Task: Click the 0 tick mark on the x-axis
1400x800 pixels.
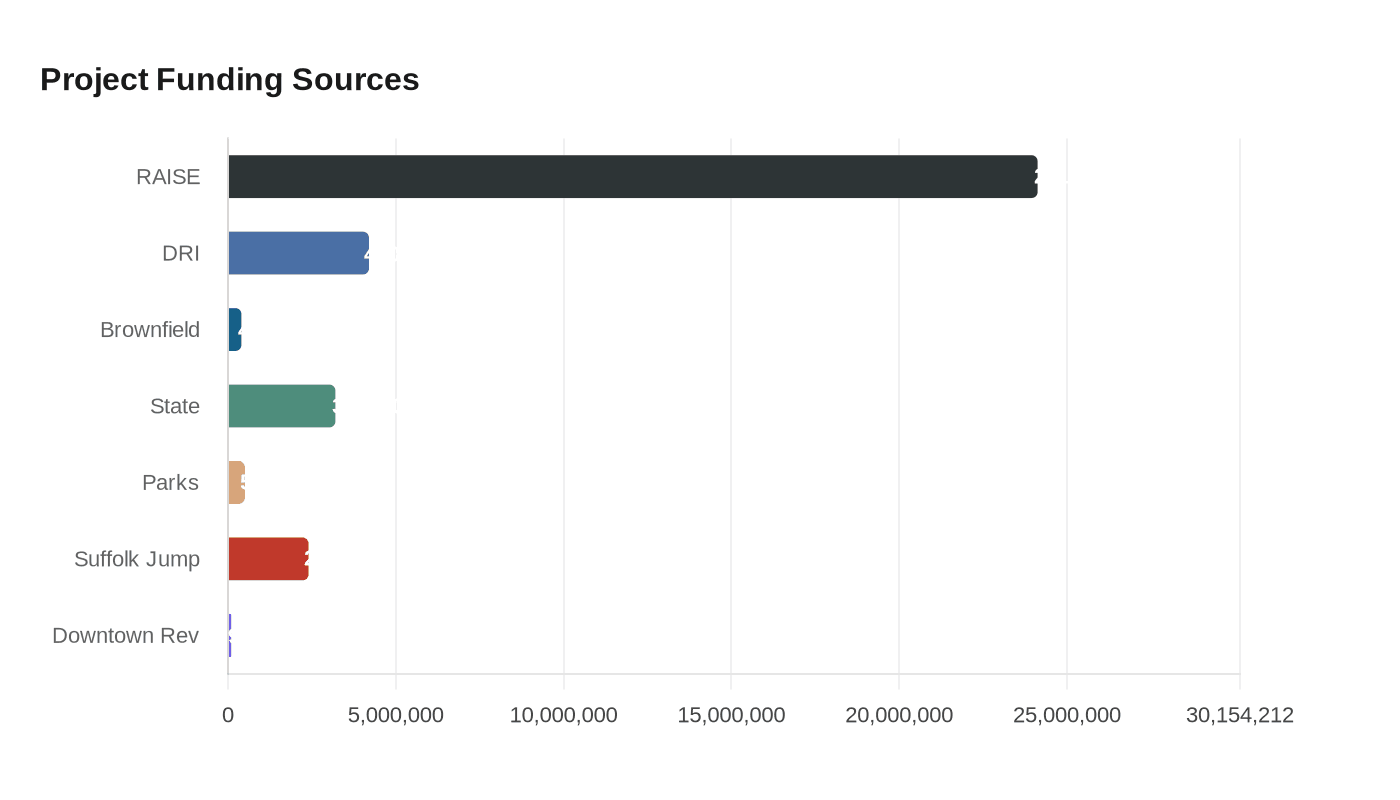Action: click(228, 715)
